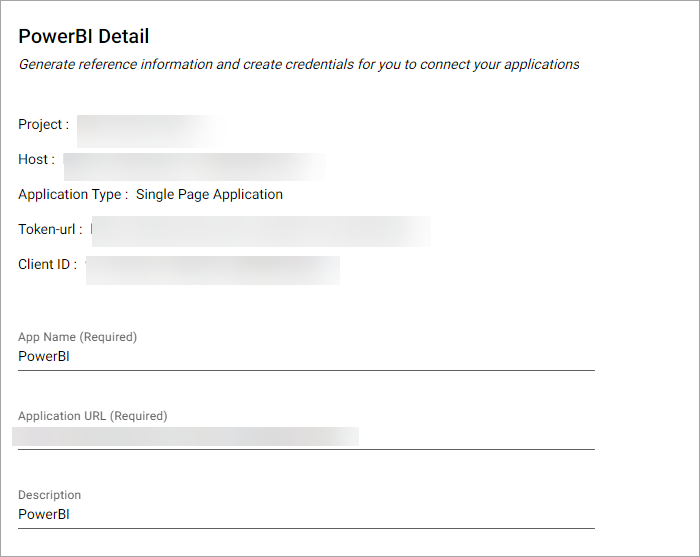Click the 'Project :' label
700x557 pixels.
(44, 125)
